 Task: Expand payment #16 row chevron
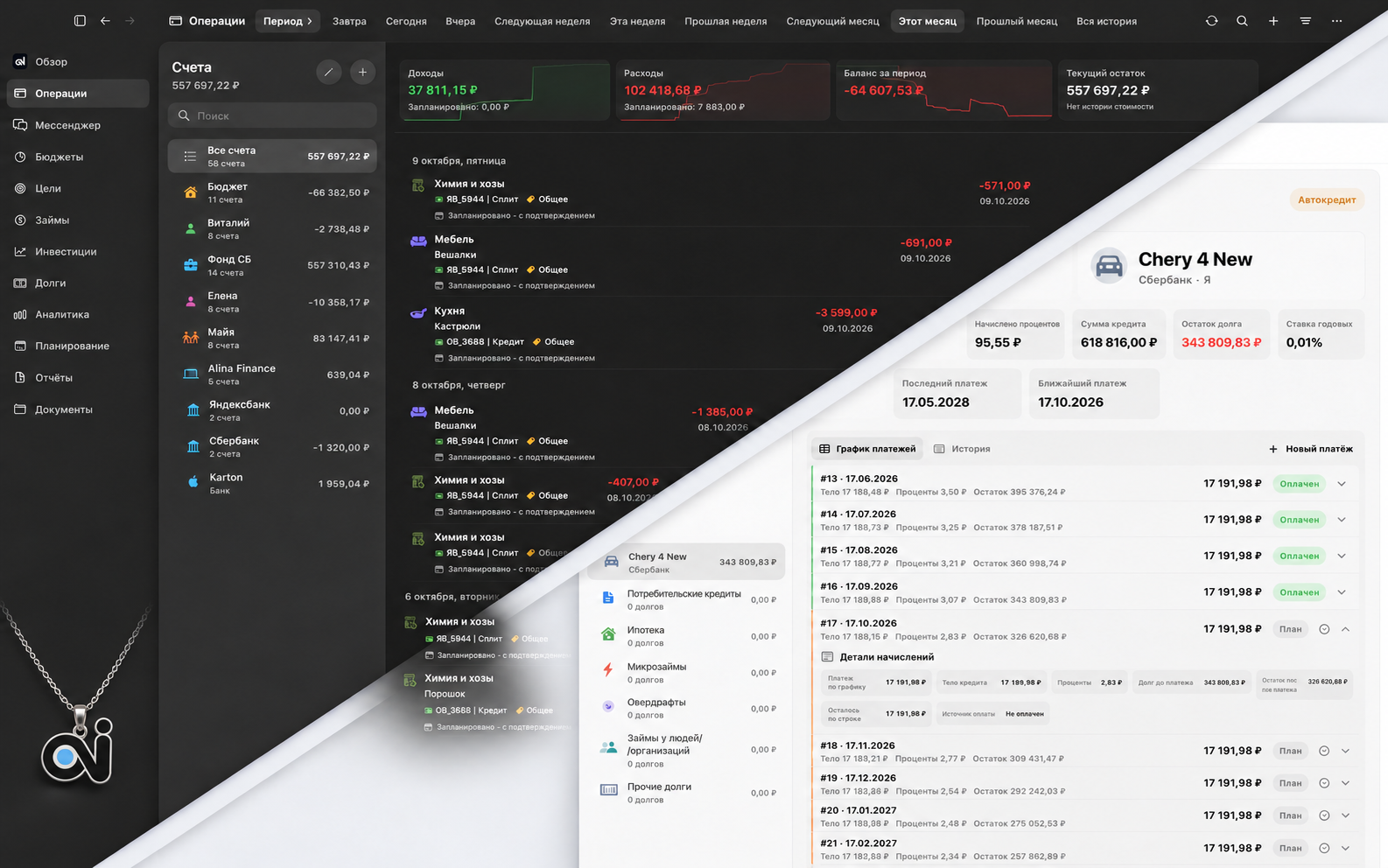click(x=1342, y=592)
